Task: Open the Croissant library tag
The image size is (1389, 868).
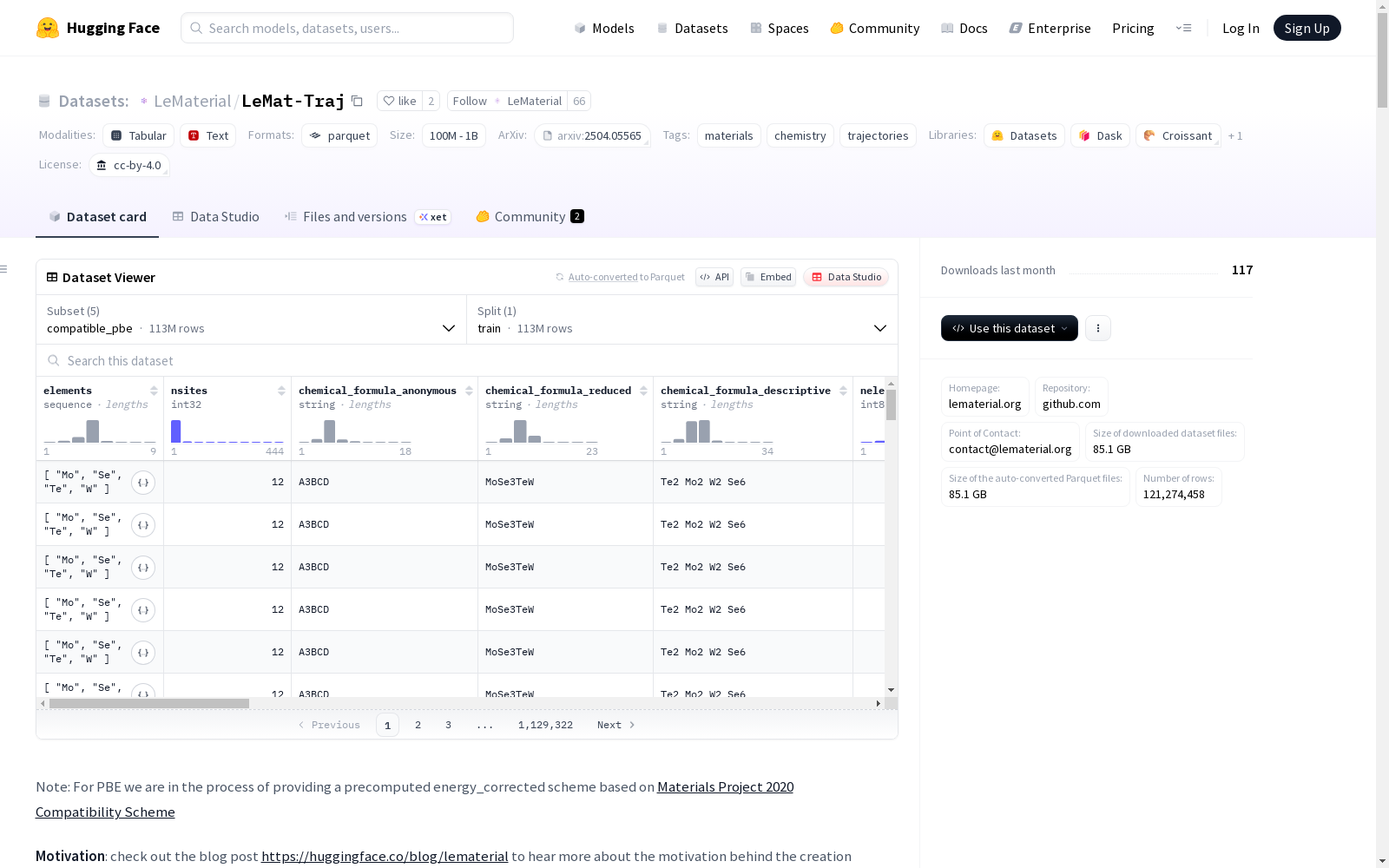Action: point(1178,135)
